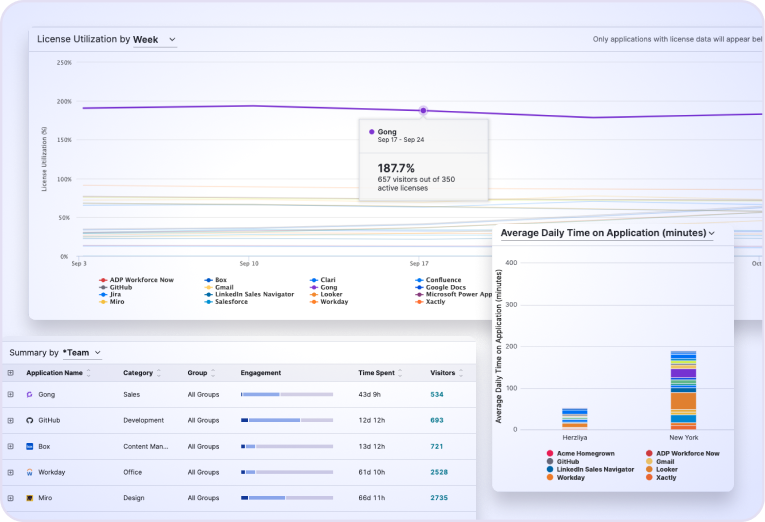Click the GitHub app icon in table

29,420
